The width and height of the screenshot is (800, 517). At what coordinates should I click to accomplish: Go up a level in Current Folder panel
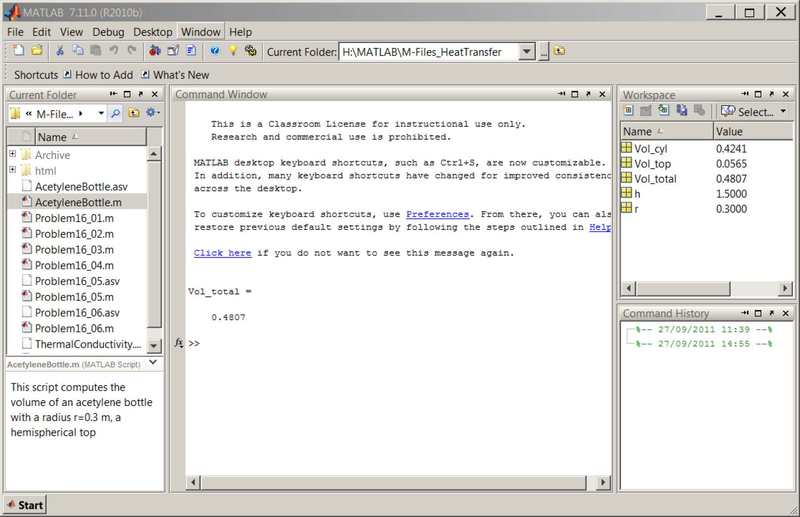click(134, 113)
